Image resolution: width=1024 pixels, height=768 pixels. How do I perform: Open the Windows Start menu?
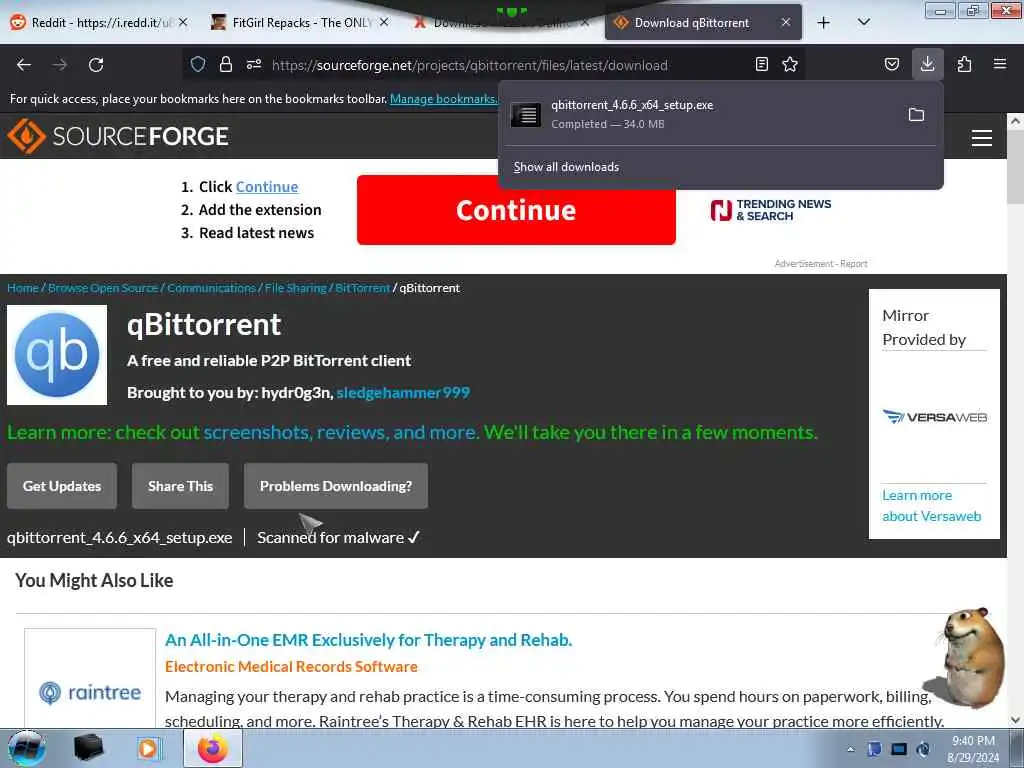pyautogui.click(x=26, y=748)
